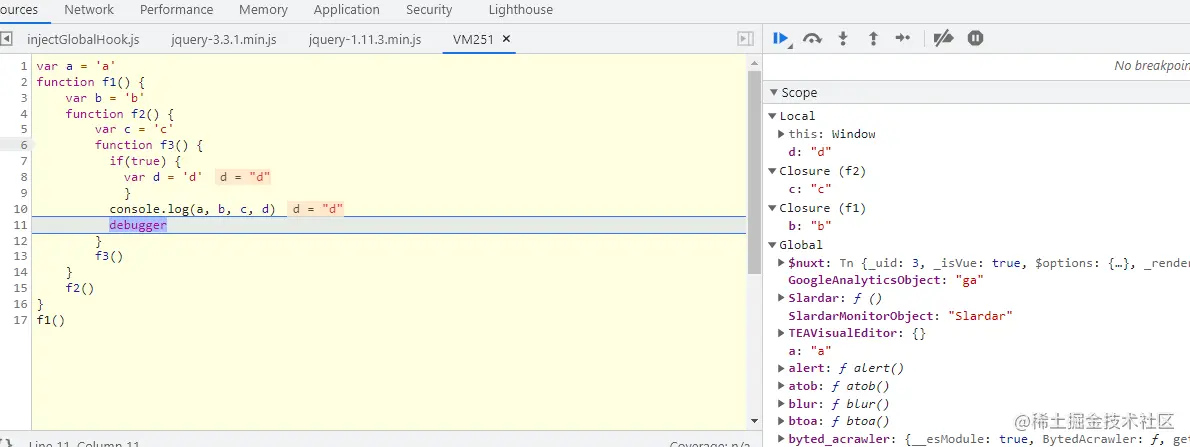The image size is (1190, 447).
Task: Select the d: "d" local variable
Action: click(811, 153)
